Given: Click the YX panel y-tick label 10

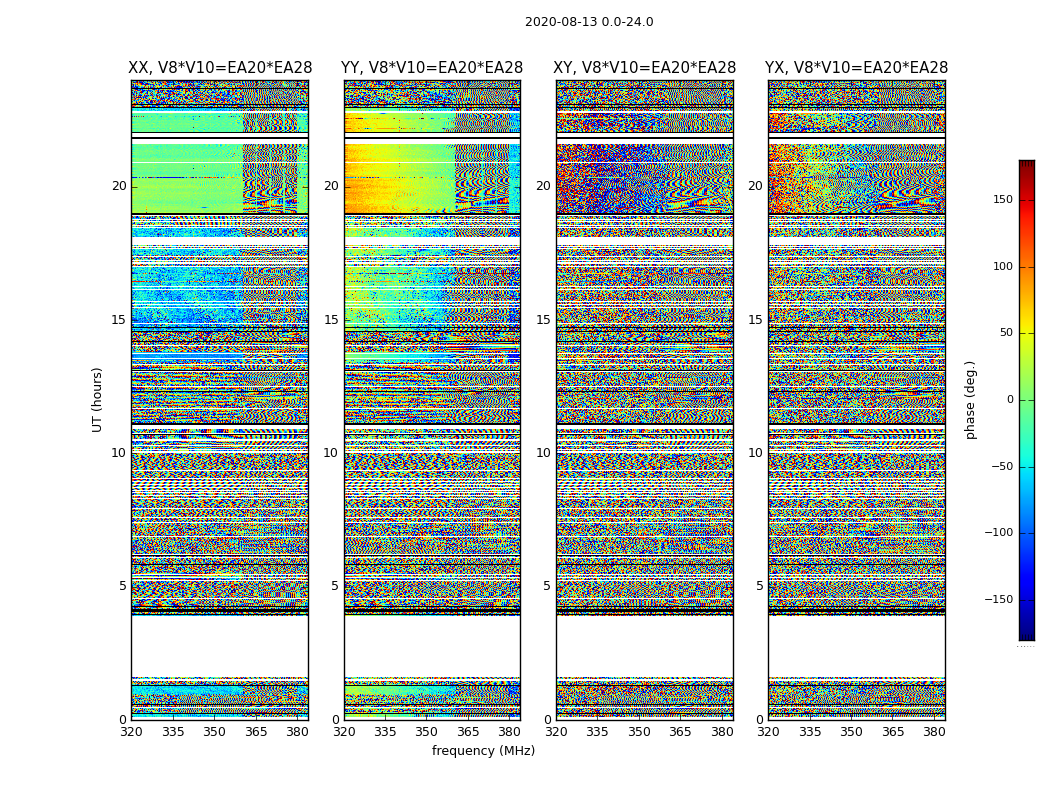Looking at the screenshot, I should pyautogui.click(x=755, y=453).
